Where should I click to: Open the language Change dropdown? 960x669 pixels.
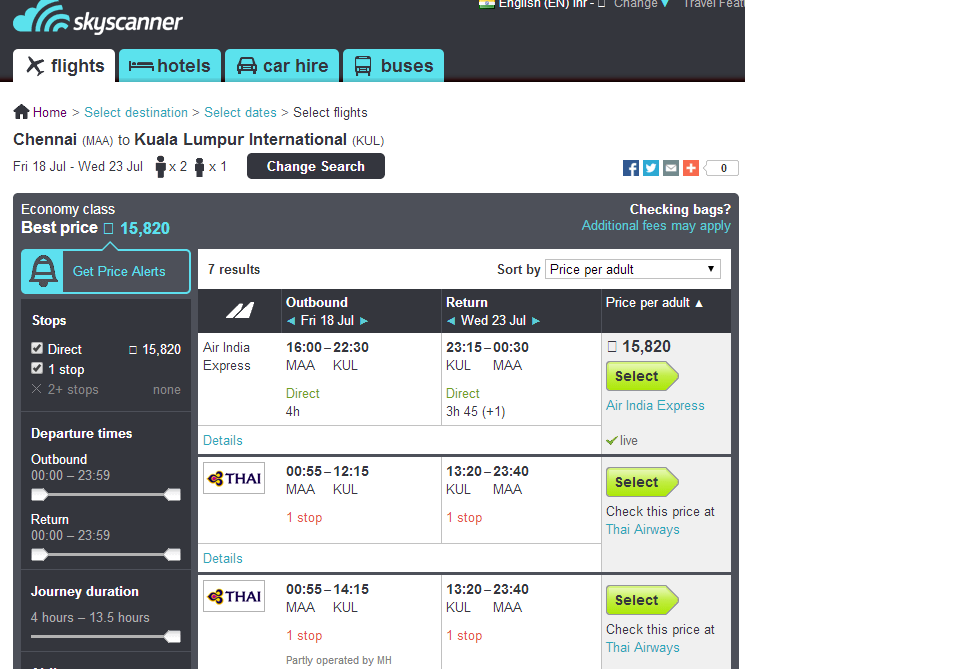(641, 4)
